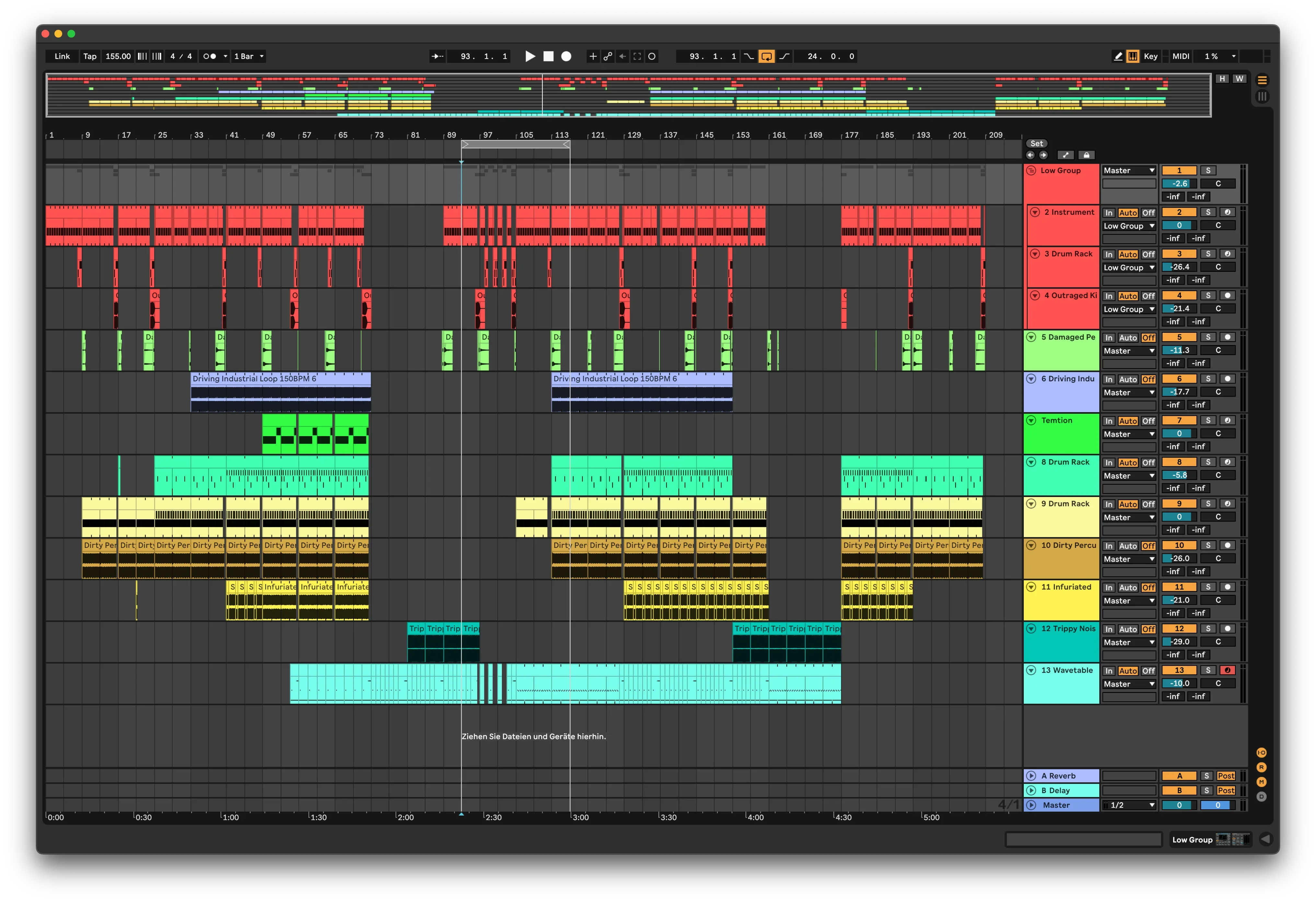Image resolution: width=1316 pixels, height=902 pixels.
Task: Show or hide Returns (R) button
Action: tap(1261, 767)
